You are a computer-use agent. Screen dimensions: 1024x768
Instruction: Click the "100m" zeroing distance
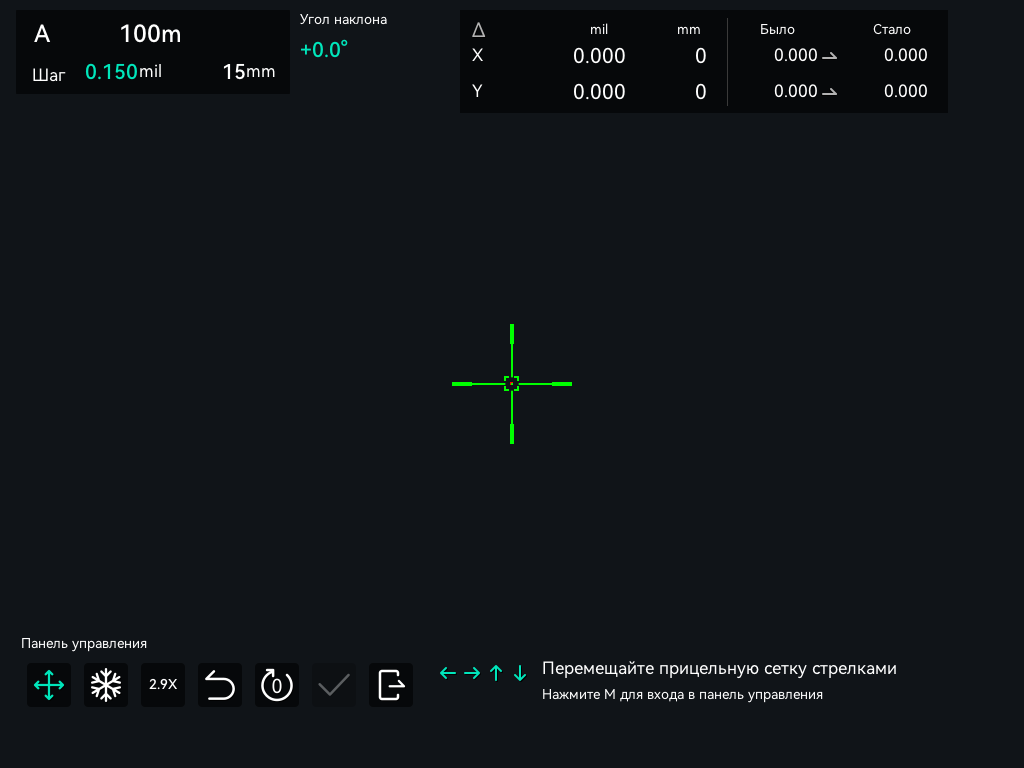pos(150,34)
